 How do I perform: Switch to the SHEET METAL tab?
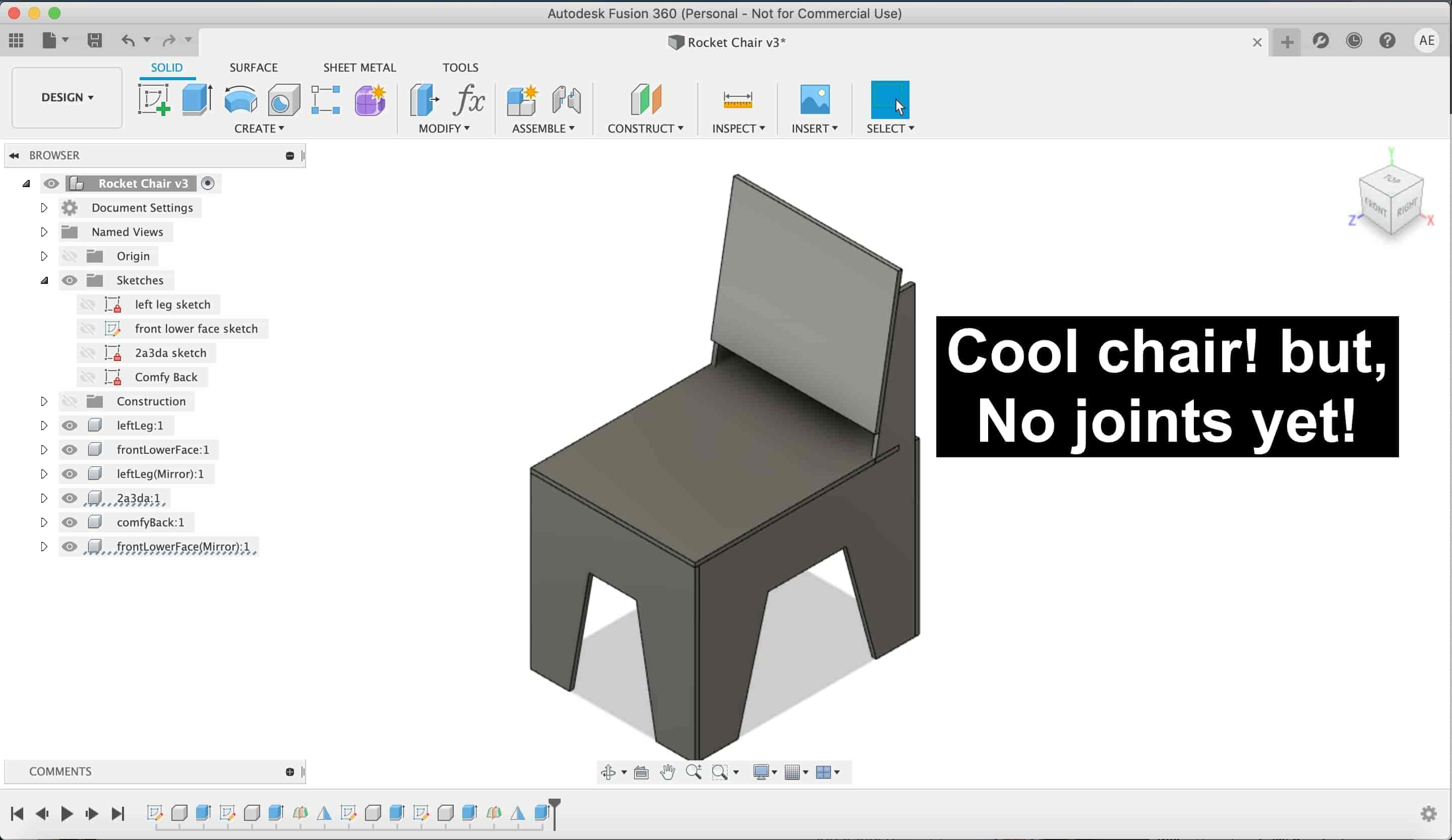click(359, 68)
